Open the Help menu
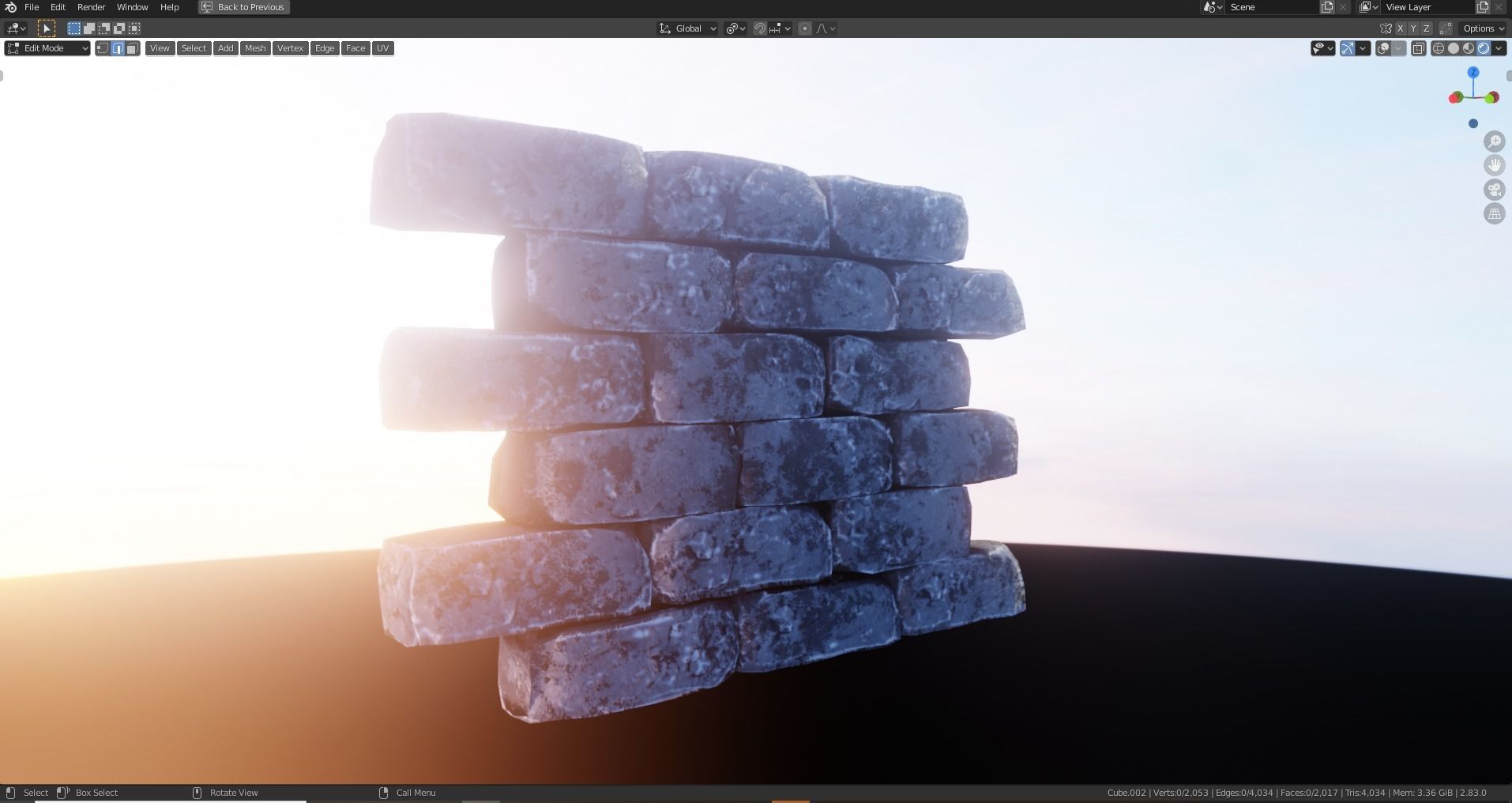Screen dimensions: 1512x803 [x=169, y=7]
